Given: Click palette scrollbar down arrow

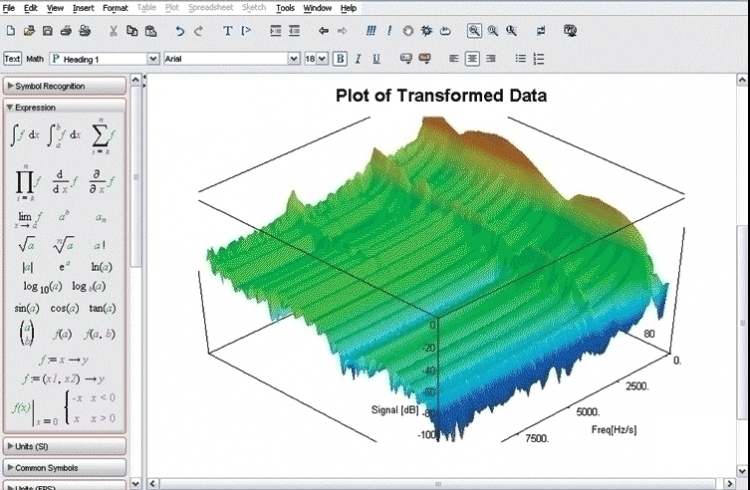Looking at the screenshot, I should pyautogui.click(x=136, y=483).
